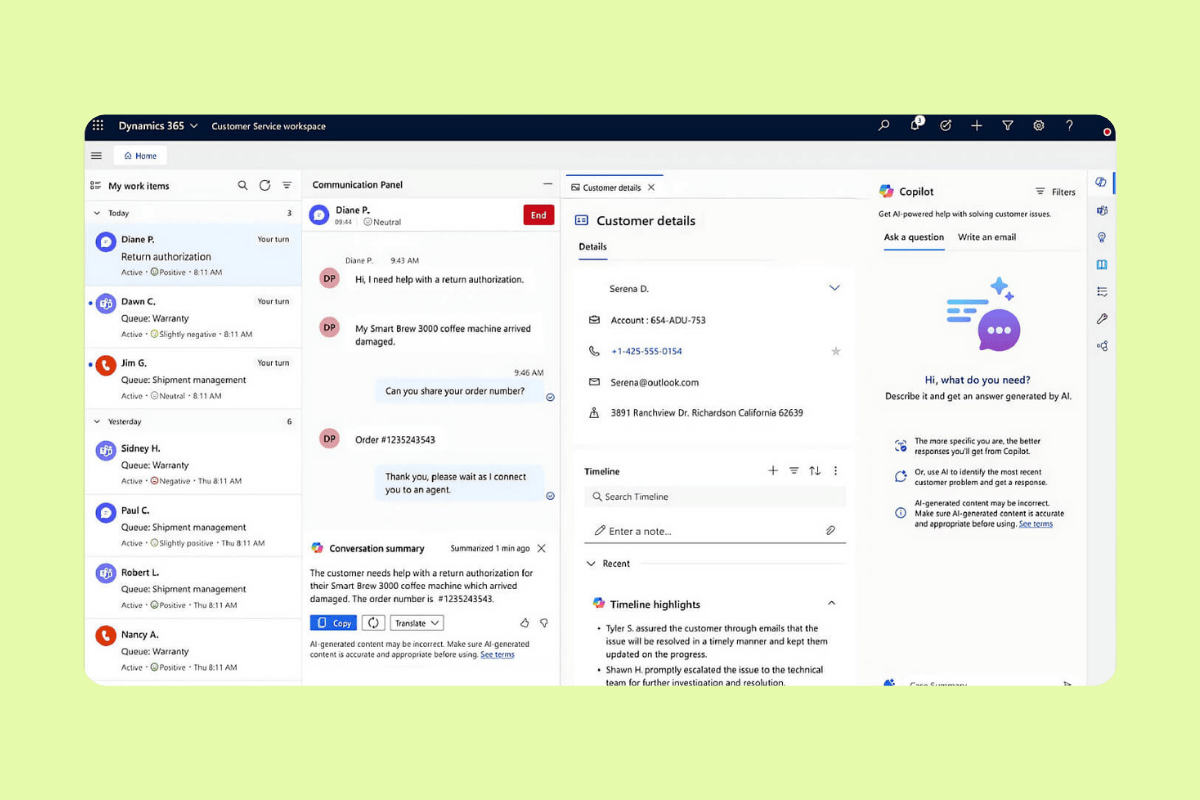This screenshot has height=800, width=1200.
Task: Refresh the My work items list
Action: click(265, 185)
